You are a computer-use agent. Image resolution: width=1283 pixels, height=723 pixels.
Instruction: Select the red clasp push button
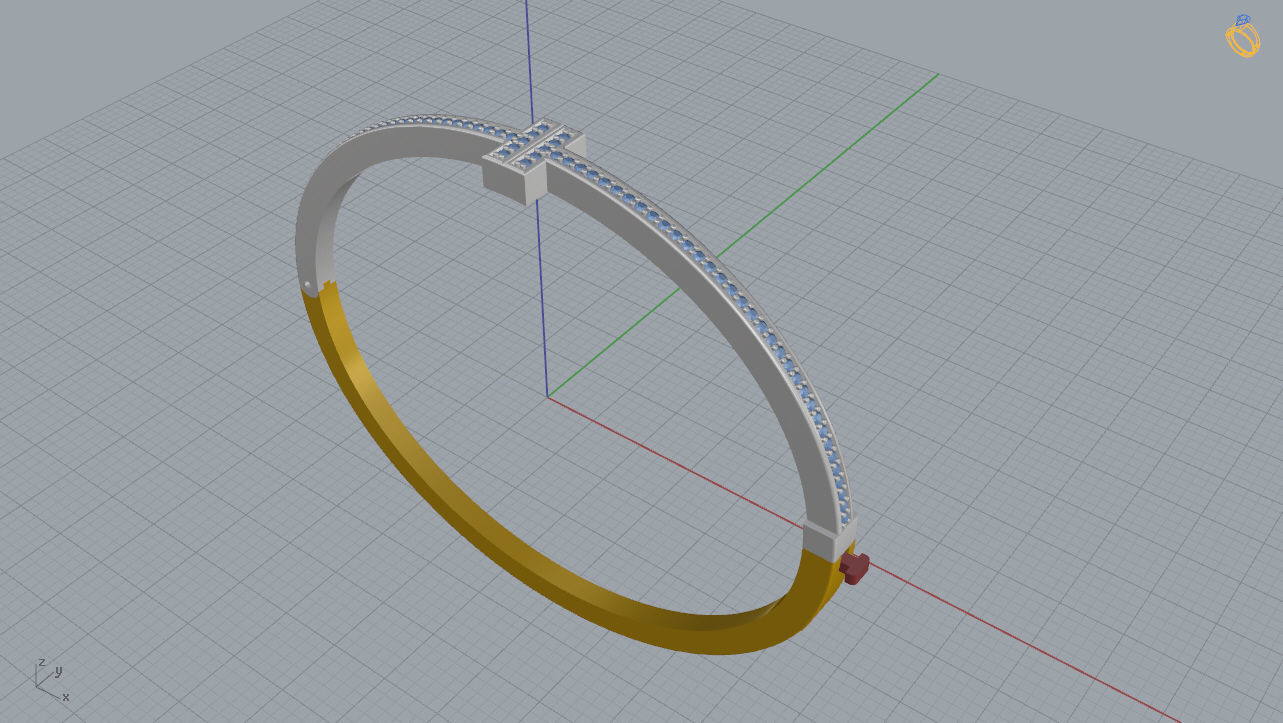point(855,568)
